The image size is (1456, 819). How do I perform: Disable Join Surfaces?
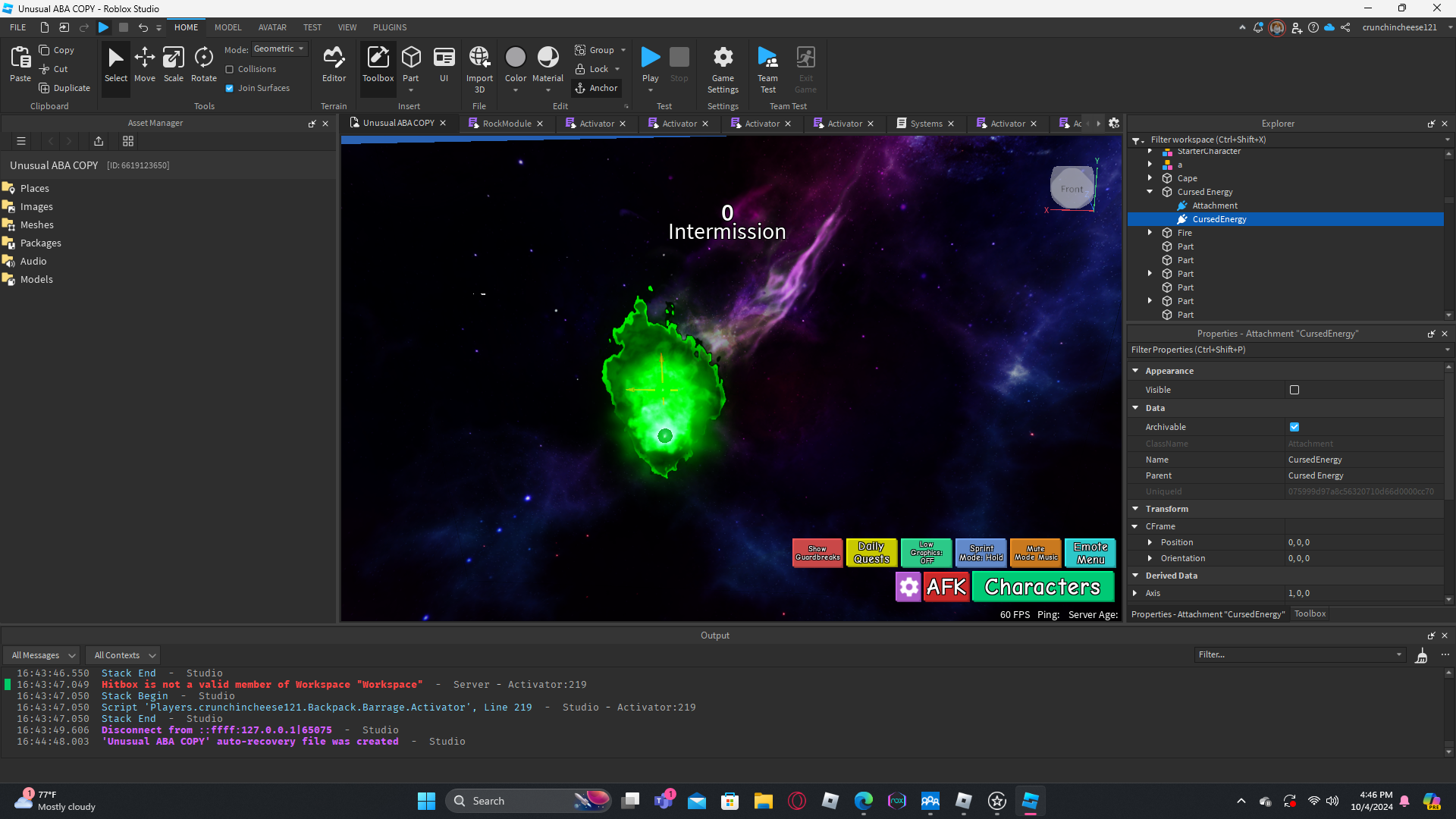click(229, 88)
